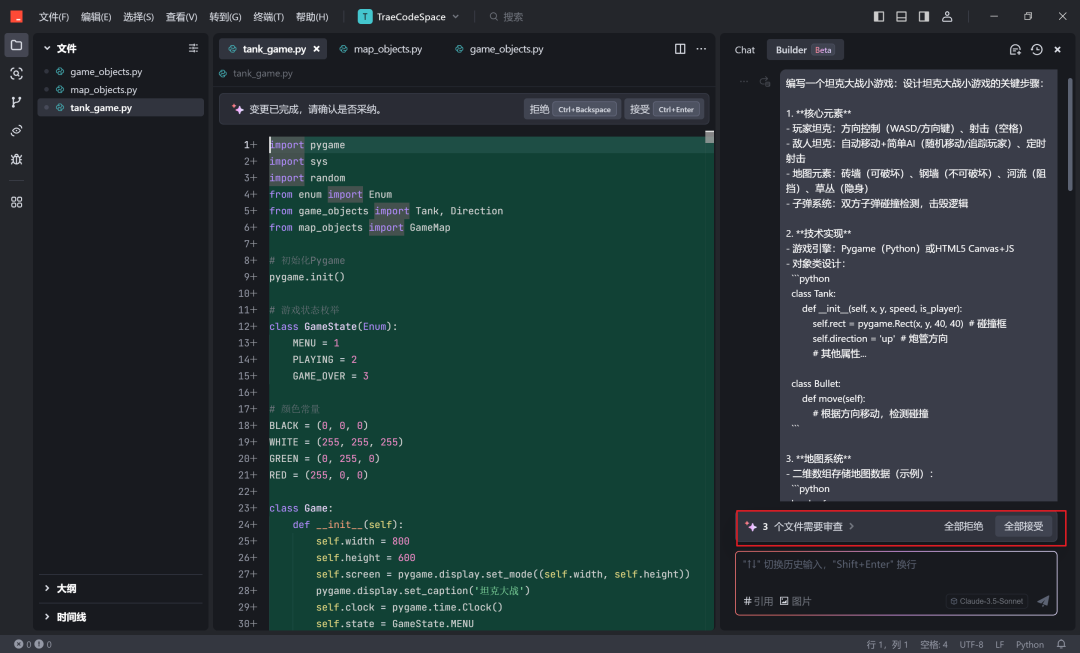The image size is (1080, 653).
Task: Open the remote explorer sidebar icon
Action: pyautogui.click(x=17, y=131)
